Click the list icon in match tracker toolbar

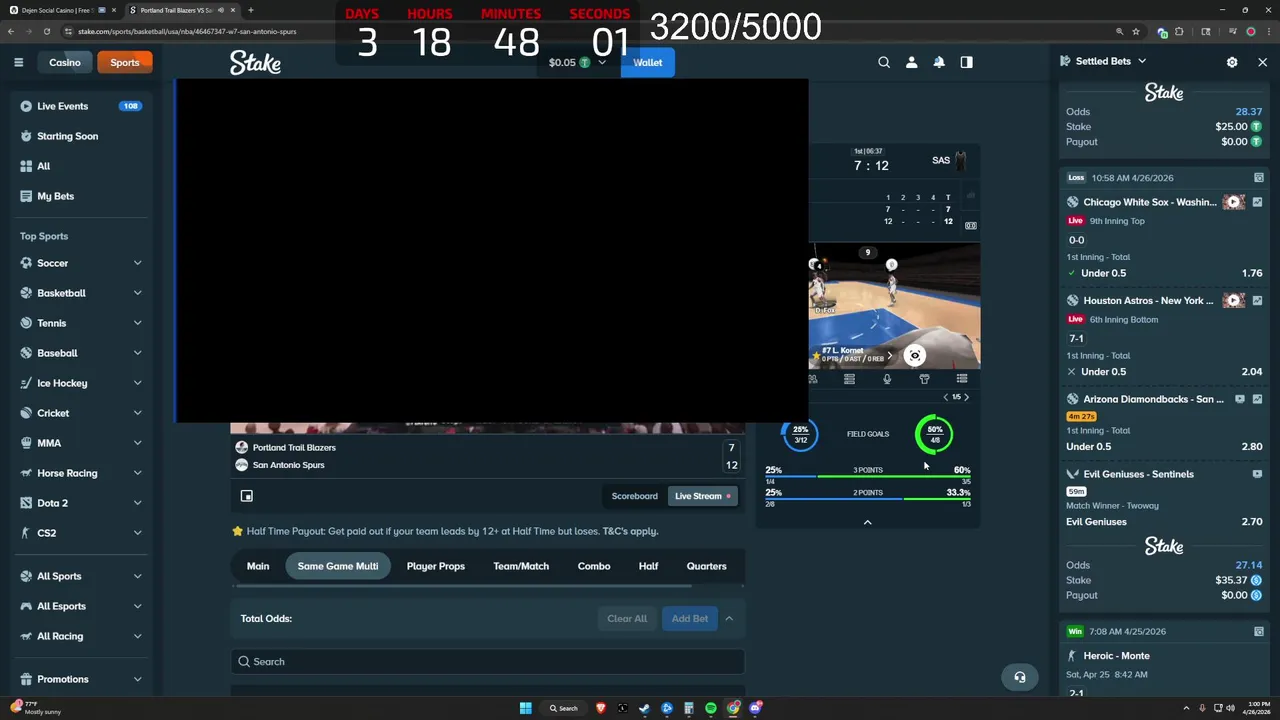click(x=962, y=379)
